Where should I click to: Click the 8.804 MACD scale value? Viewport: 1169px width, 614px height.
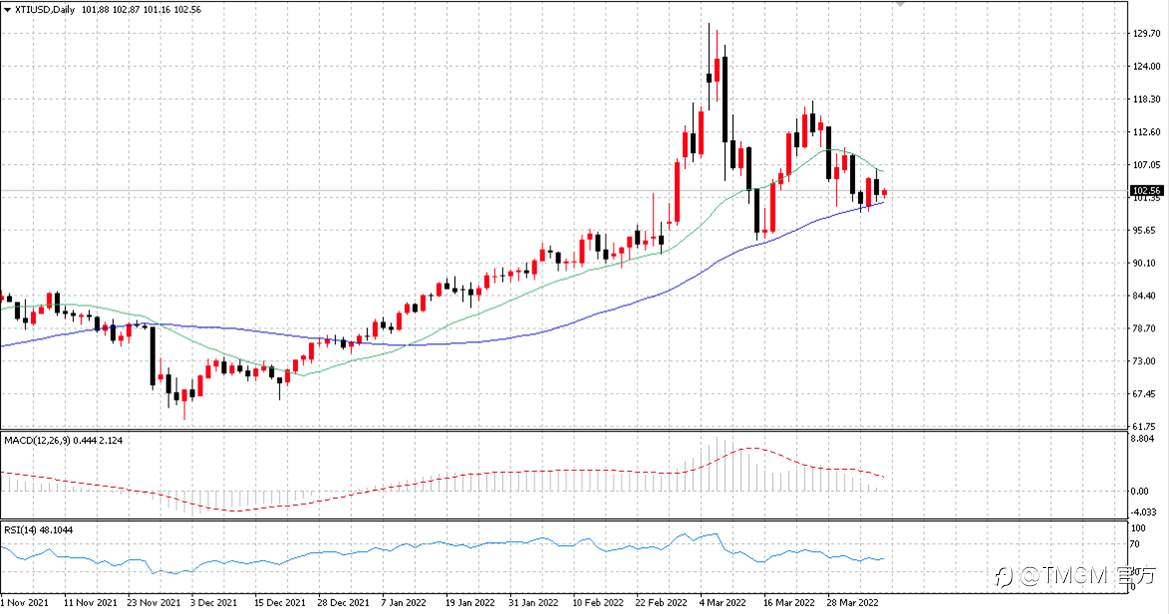(x=1144, y=439)
